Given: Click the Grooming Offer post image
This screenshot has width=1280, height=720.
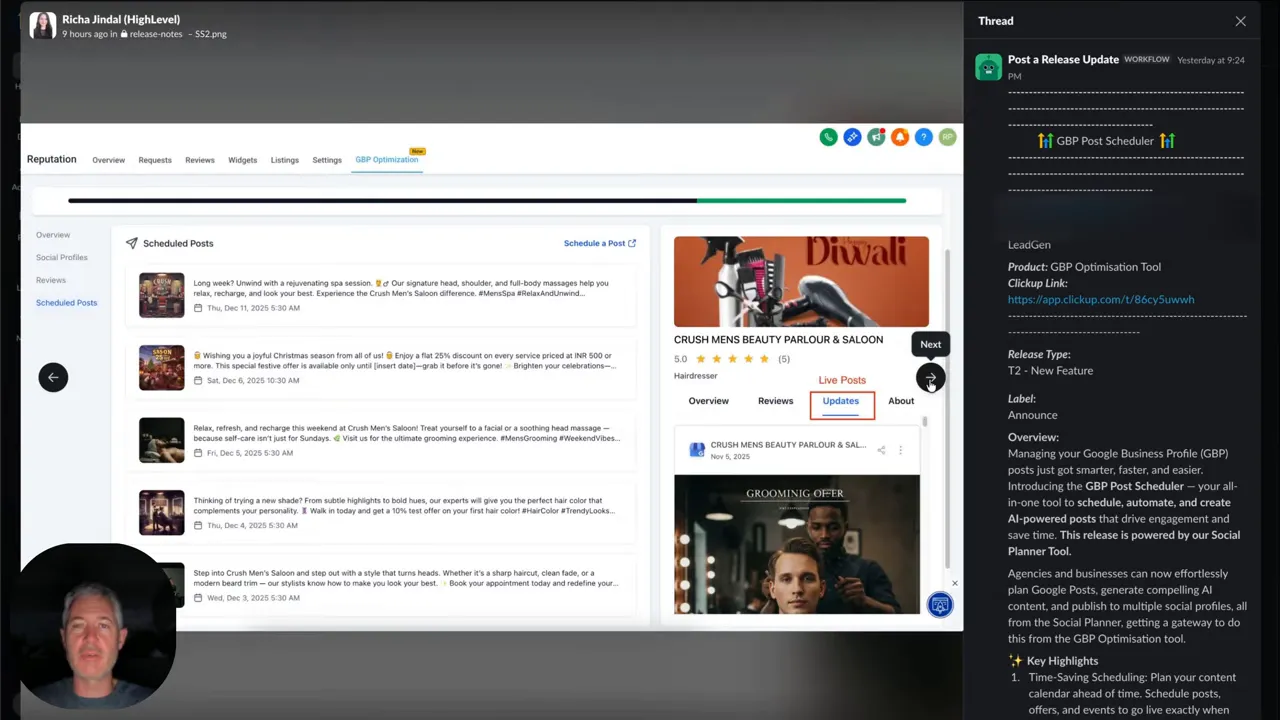Looking at the screenshot, I should tap(797, 544).
